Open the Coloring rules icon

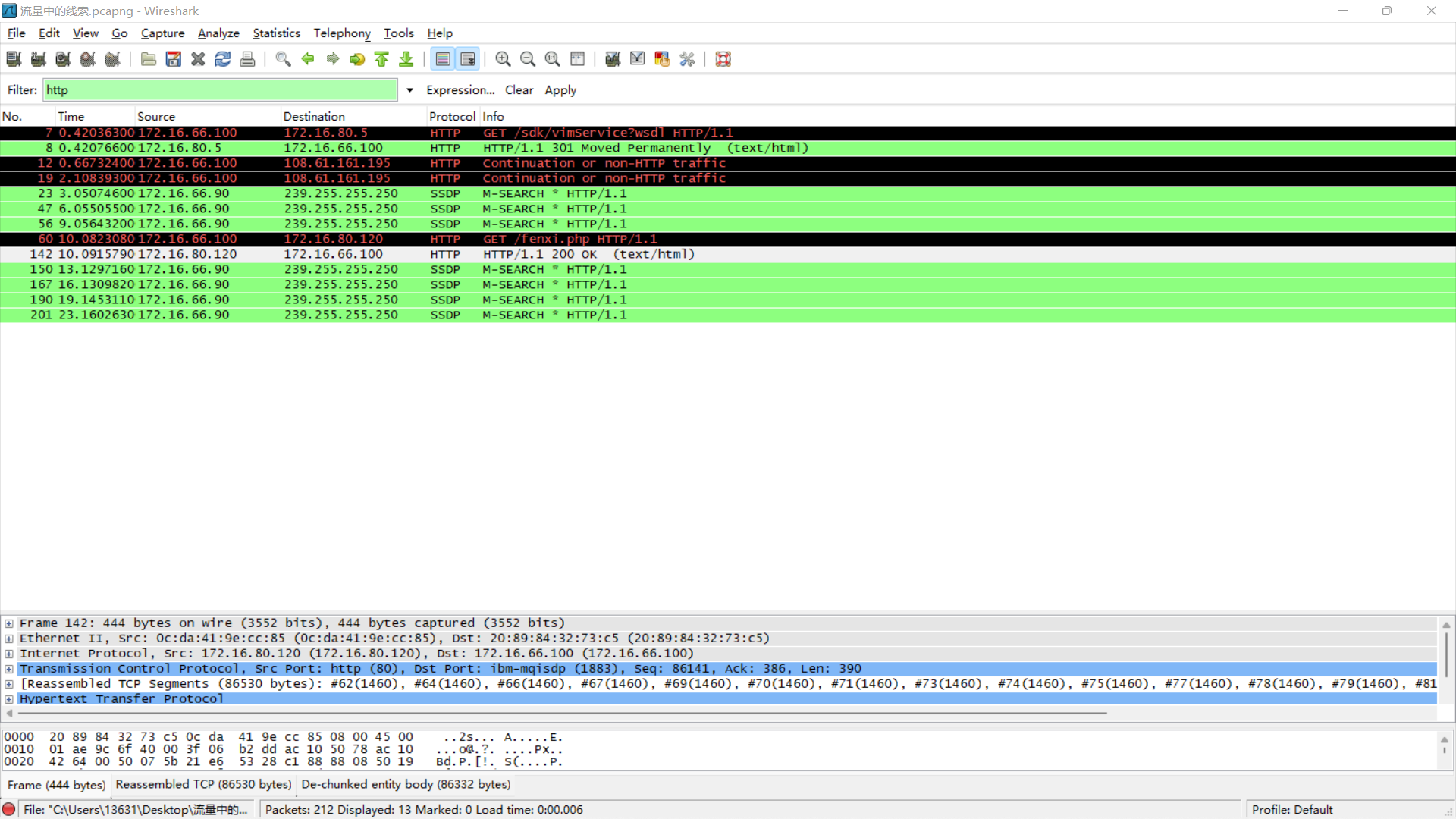pyautogui.click(x=662, y=59)
